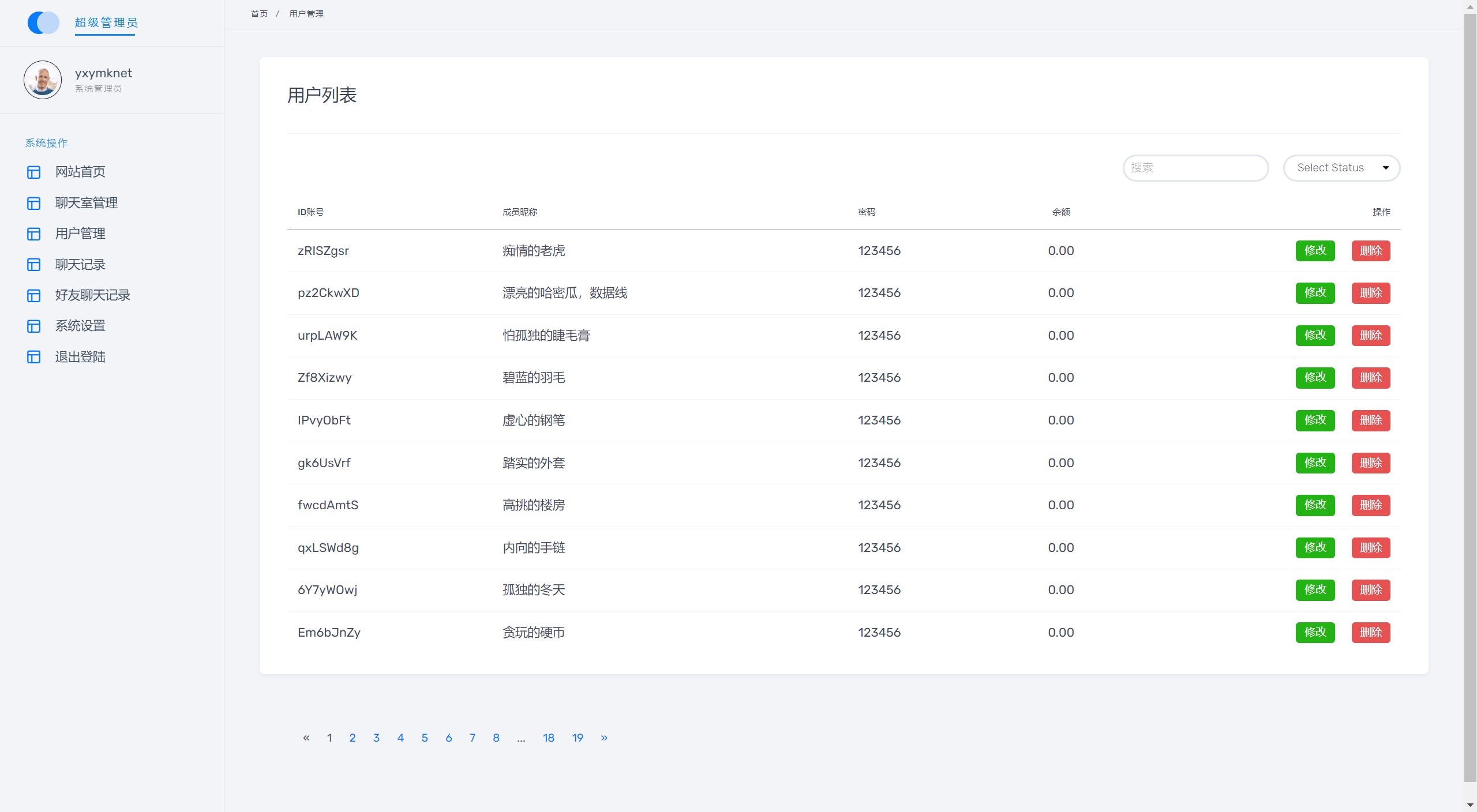Screen dimensions: 1477x812
Task: Open the Select Status dropdown
Action: 1341,168
